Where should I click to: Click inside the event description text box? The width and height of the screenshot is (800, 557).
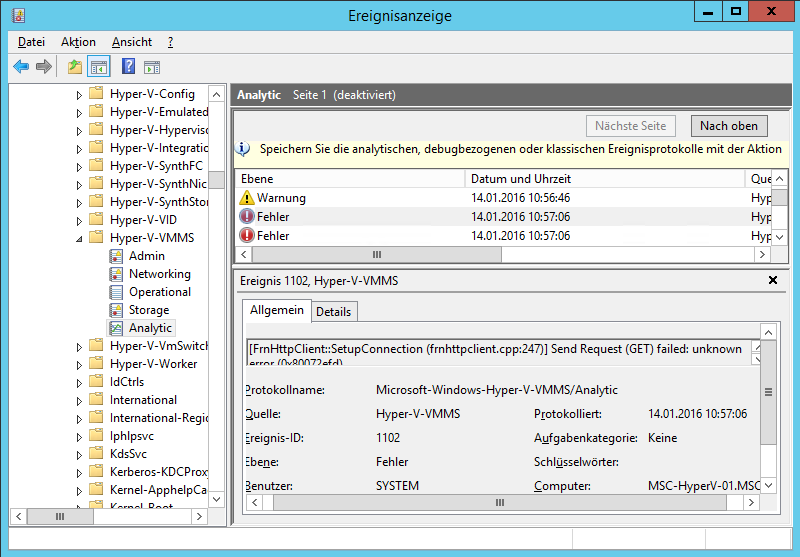(497, 352)
